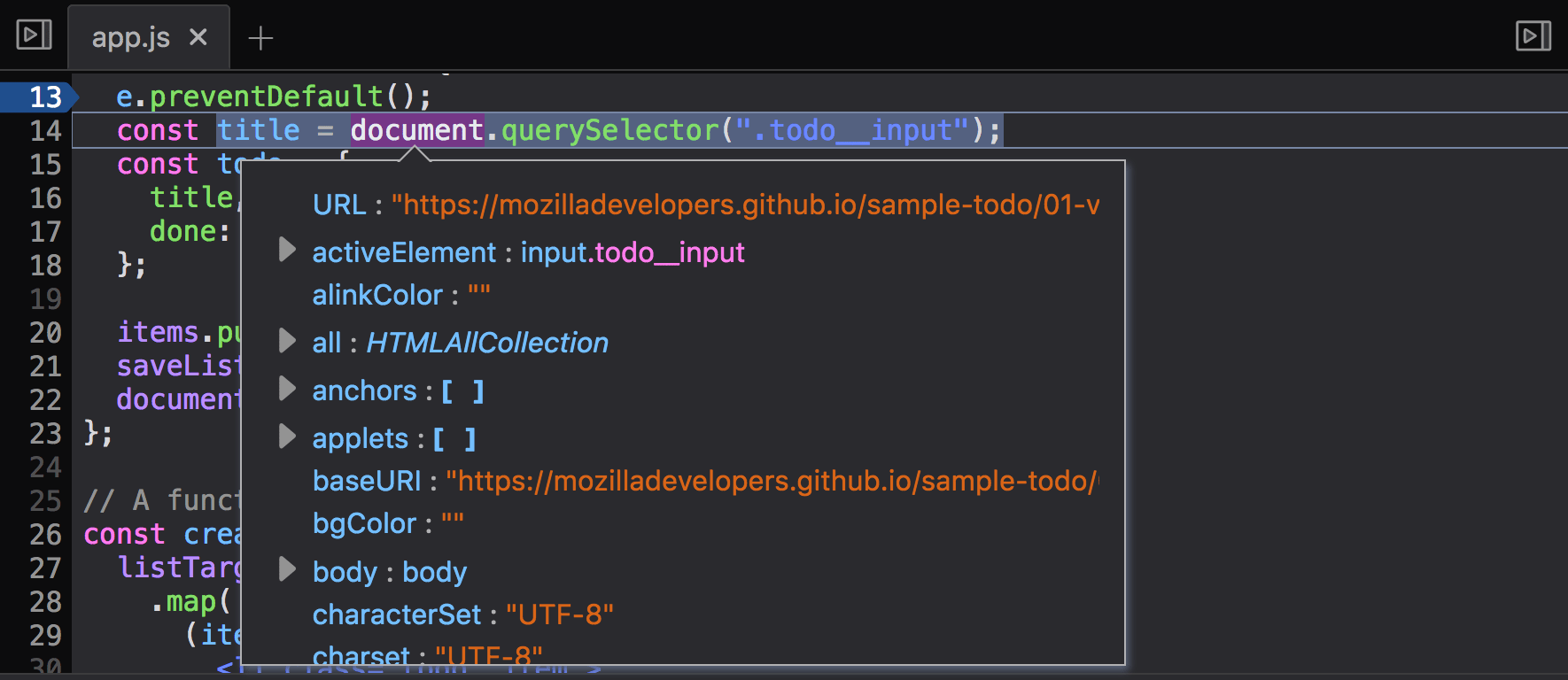
Task: Click the bgColor property row
Action: (388, 523)
